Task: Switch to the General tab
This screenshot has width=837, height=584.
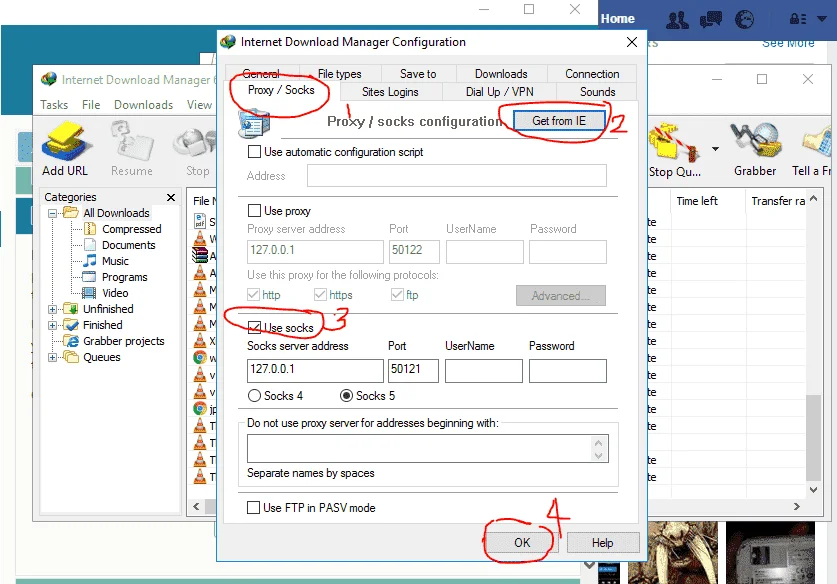Action: (262, 74)
